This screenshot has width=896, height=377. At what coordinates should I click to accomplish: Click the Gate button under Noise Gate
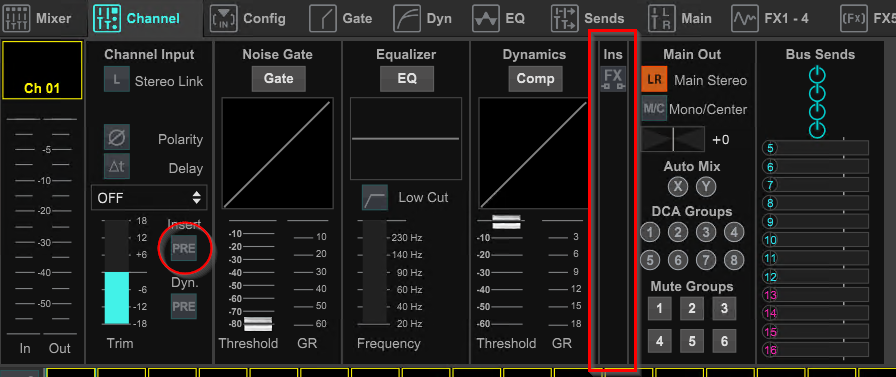pos(279,79)
